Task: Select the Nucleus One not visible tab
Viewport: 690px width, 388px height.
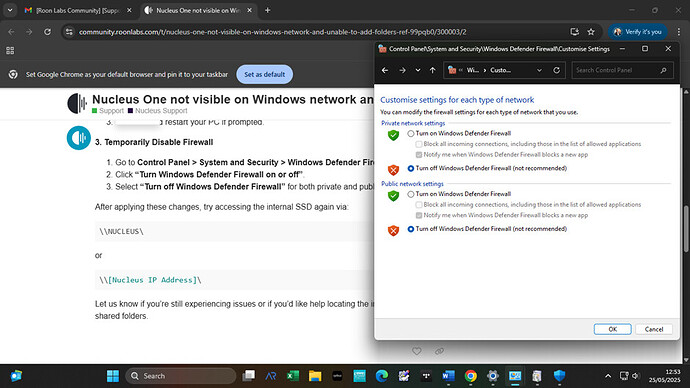Action: click(198, 10)
